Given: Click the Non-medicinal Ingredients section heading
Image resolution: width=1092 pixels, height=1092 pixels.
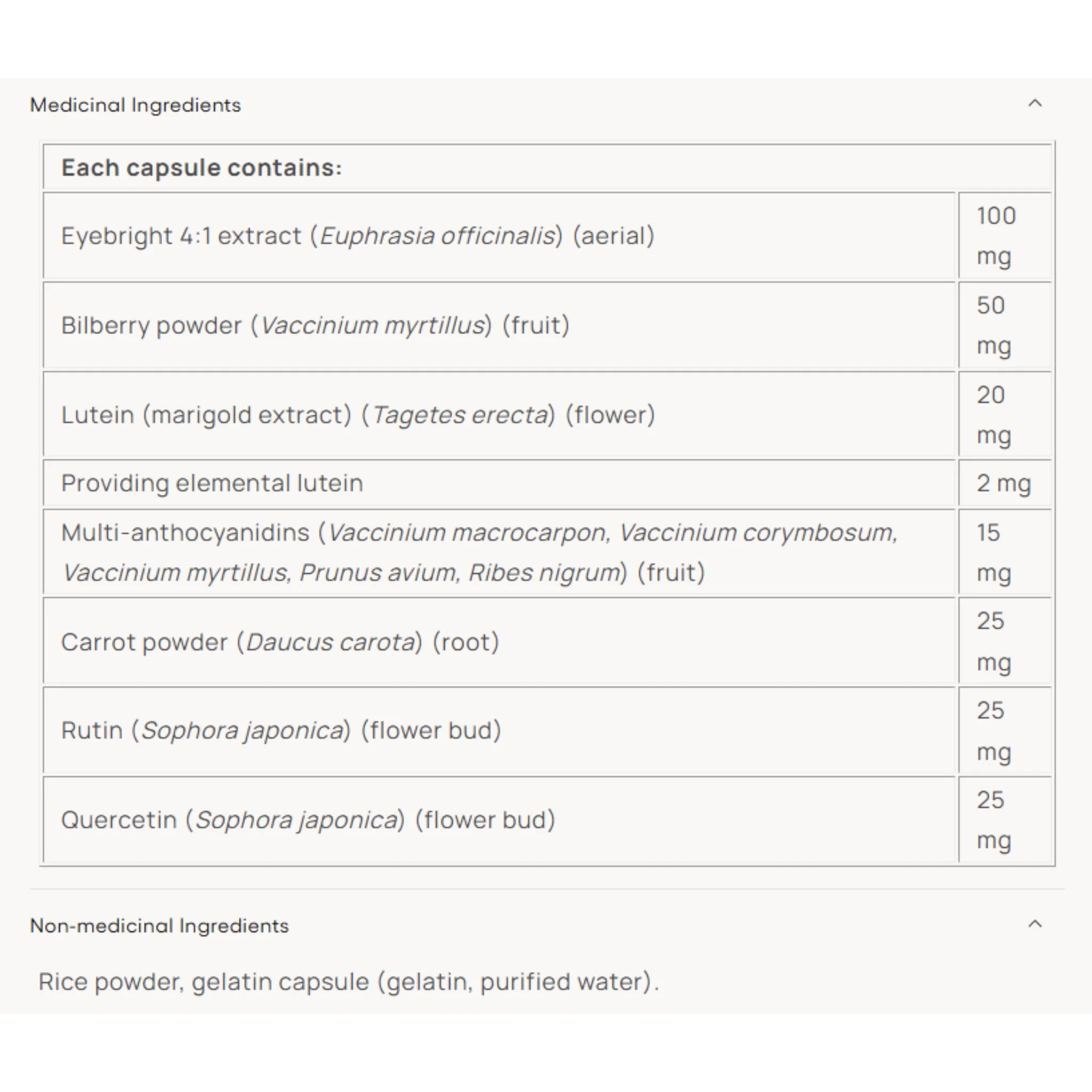Looking at the screenshot, I should pos(159,926).
